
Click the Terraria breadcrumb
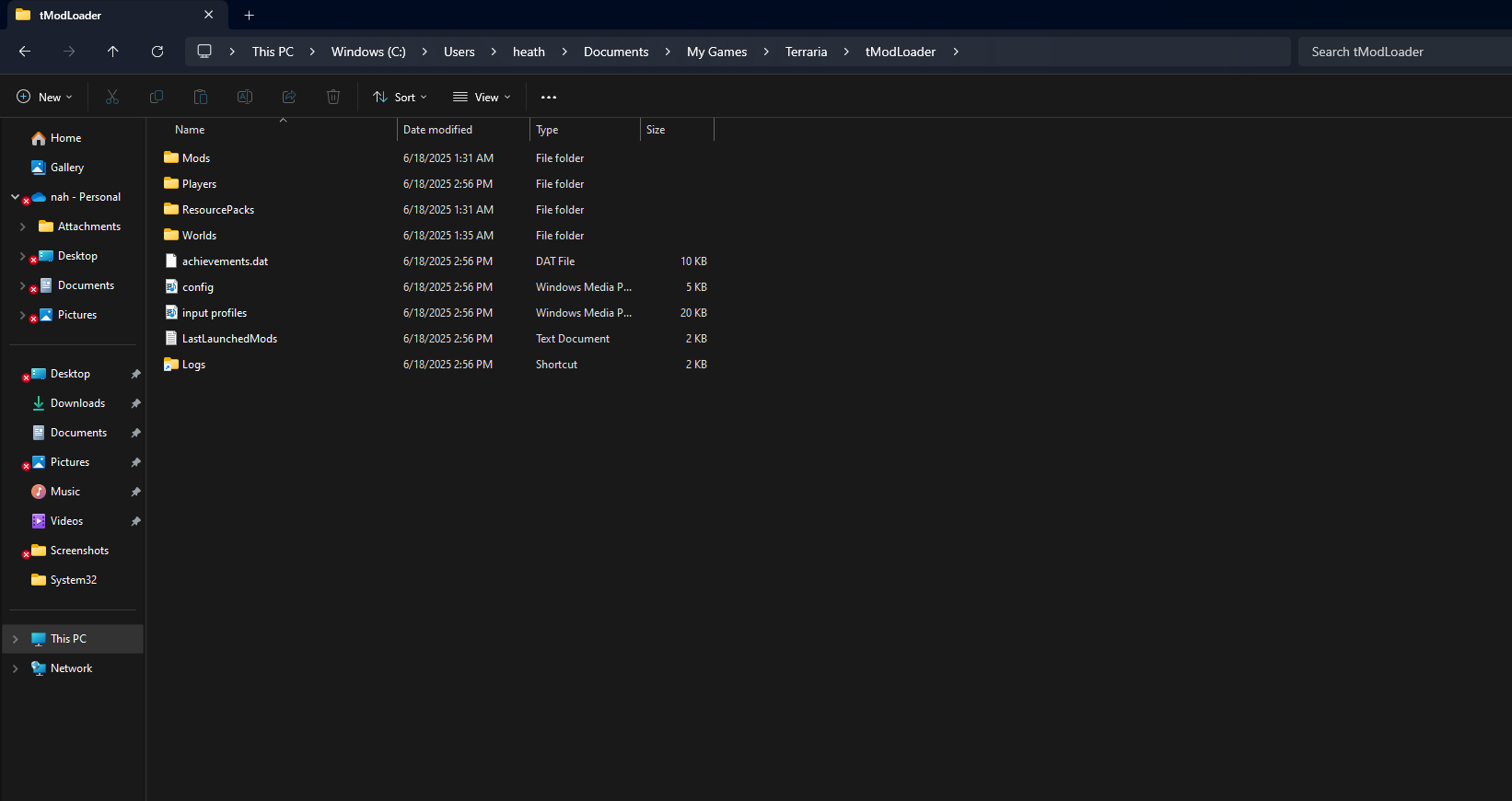(806, 52)
